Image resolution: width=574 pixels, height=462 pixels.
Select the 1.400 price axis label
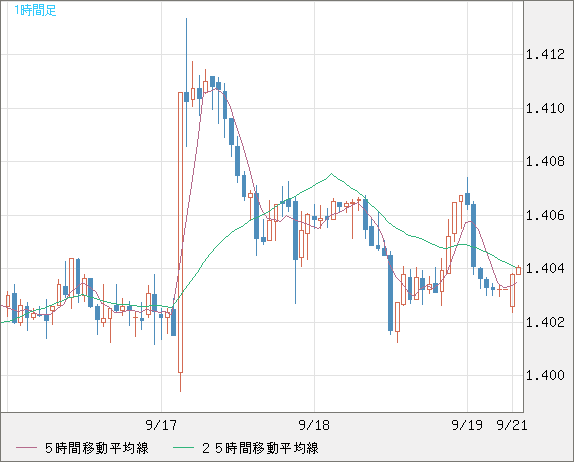[x=545, y=375]
